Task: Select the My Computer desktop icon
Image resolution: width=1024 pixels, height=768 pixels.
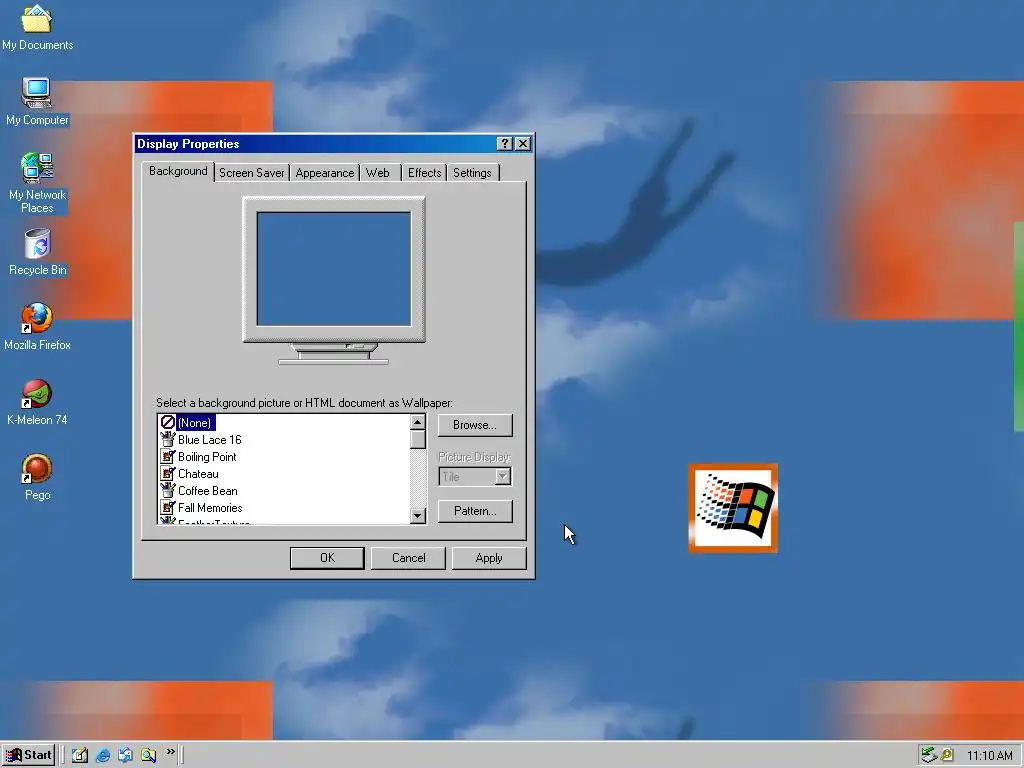Action: 37,102
